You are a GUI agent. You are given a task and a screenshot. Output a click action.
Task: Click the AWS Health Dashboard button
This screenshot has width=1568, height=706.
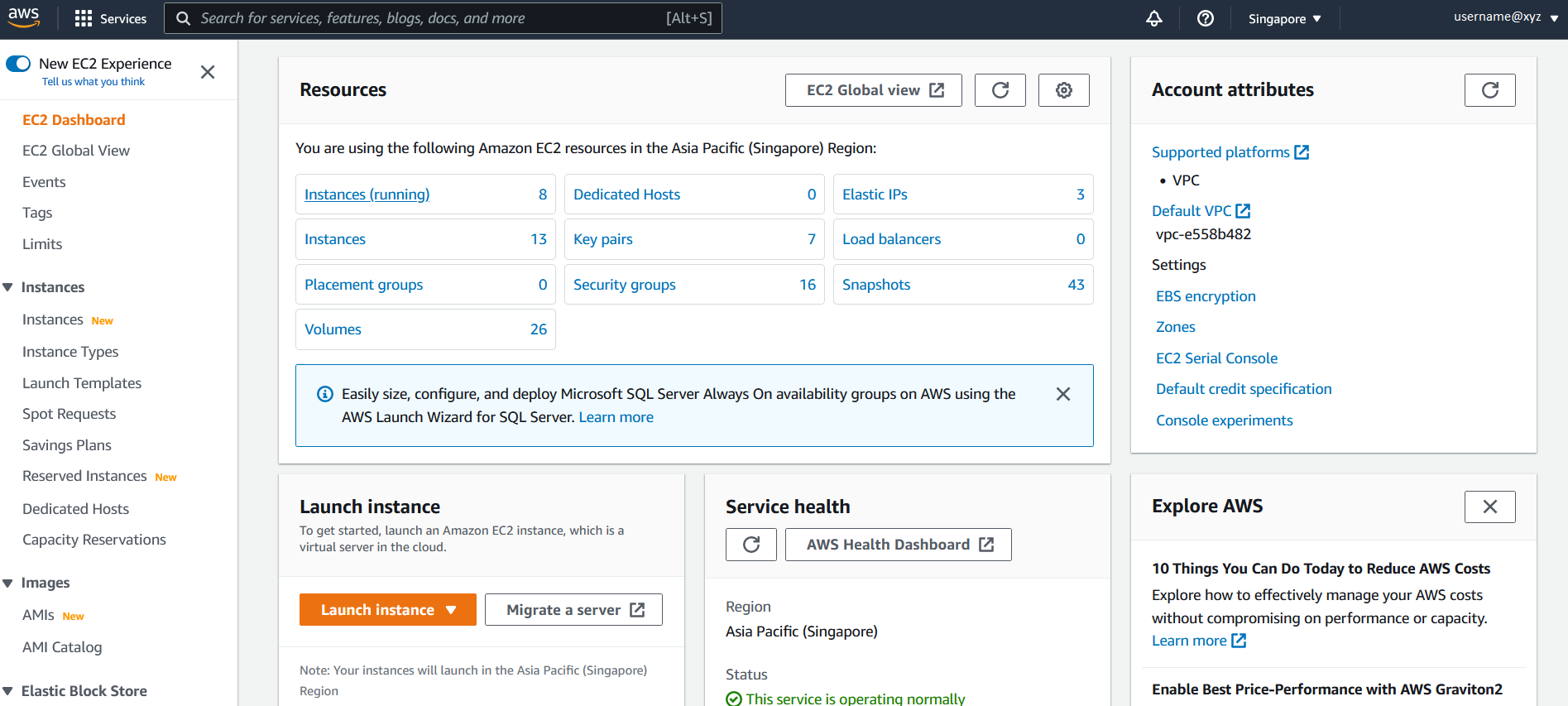tap(899, 545)
